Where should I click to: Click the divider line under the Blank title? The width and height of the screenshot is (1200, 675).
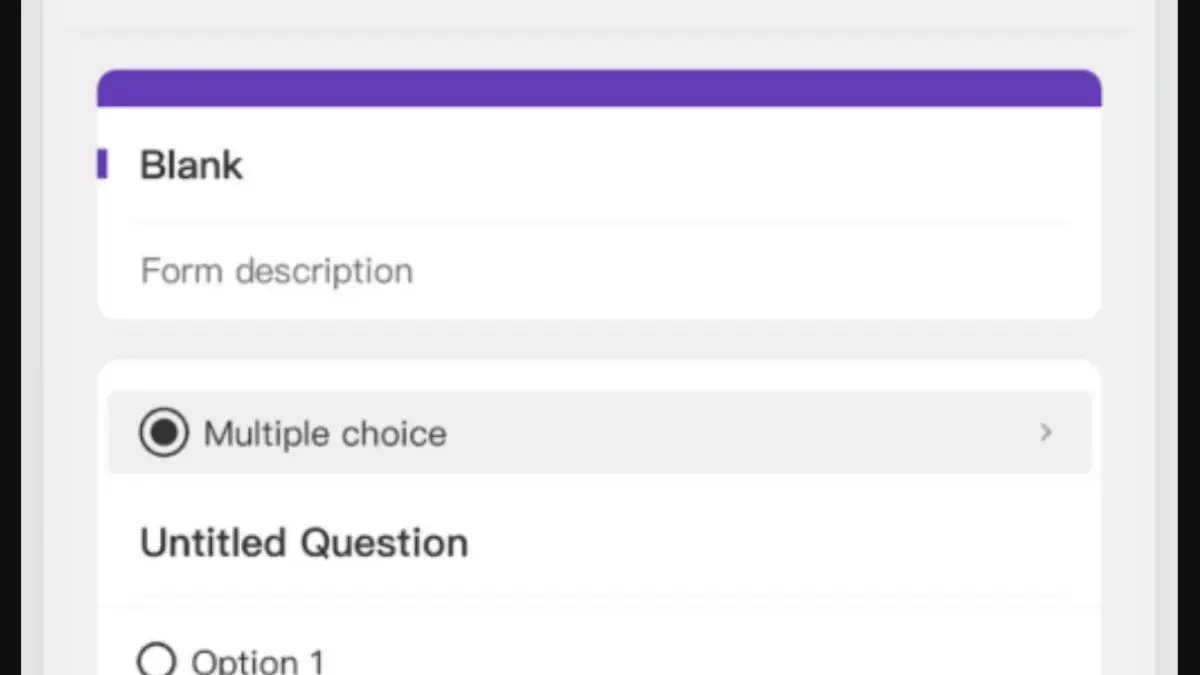pyautogui.click(x=598, y=221)
